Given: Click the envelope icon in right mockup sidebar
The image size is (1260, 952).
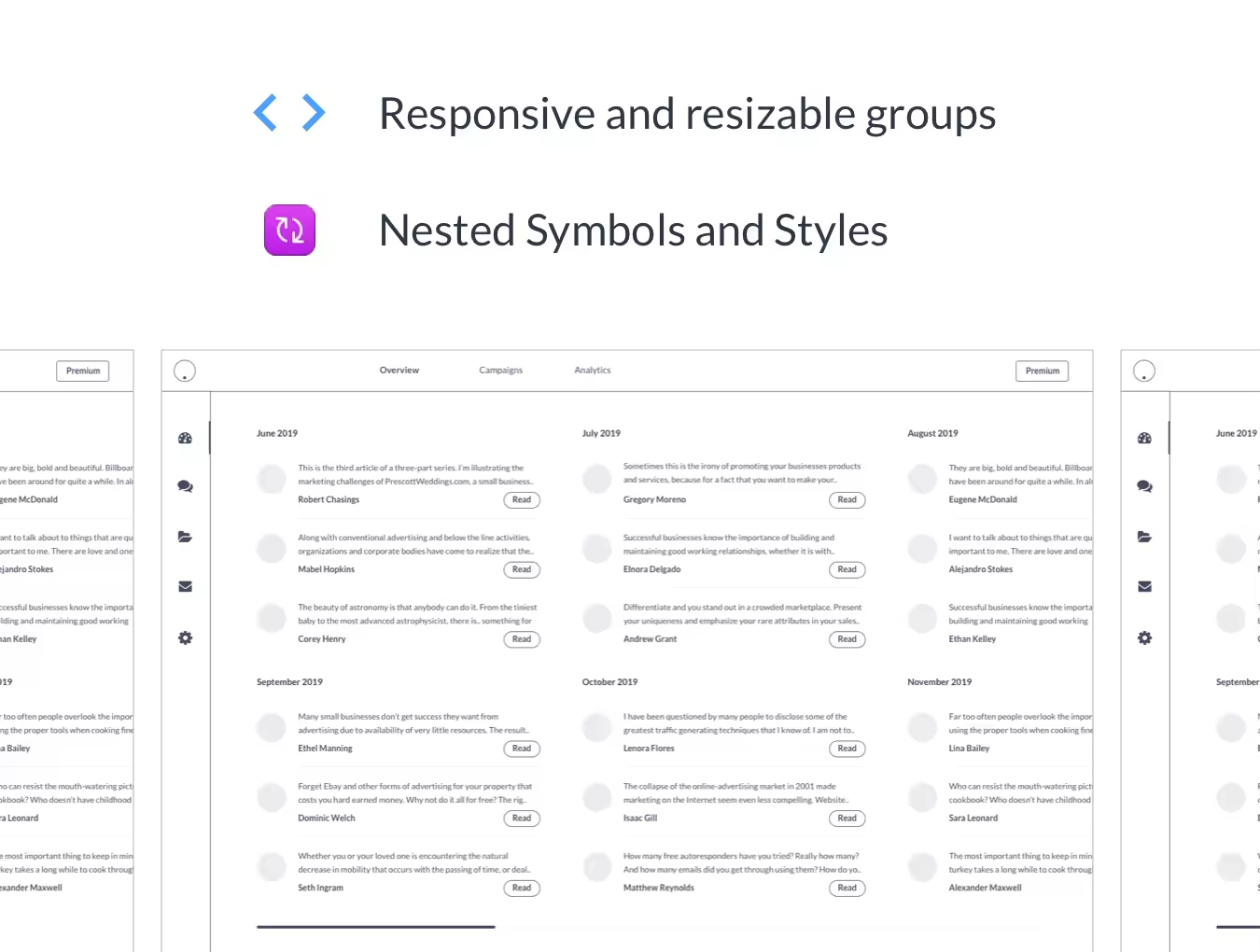Looking at the screenshot, I should tap(1144, 587).
